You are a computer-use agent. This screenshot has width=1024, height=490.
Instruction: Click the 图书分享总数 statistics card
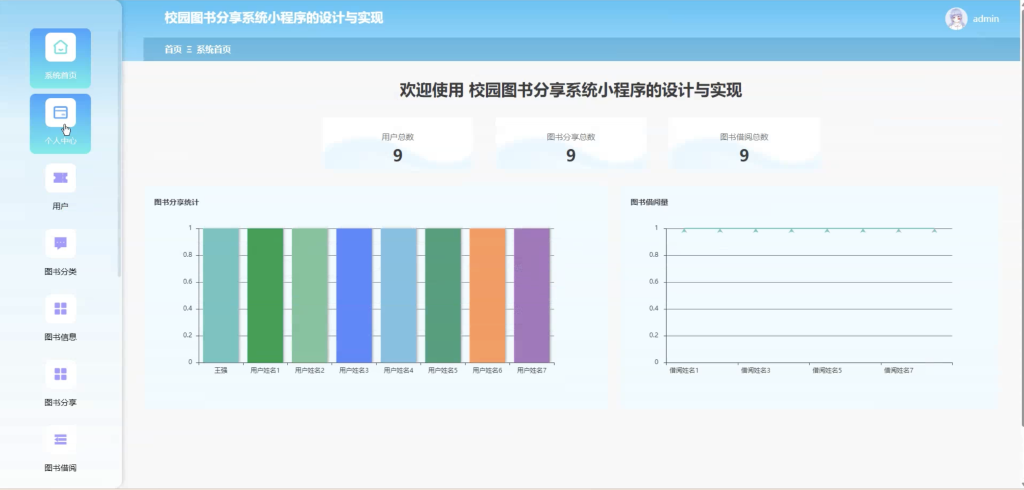571,144
